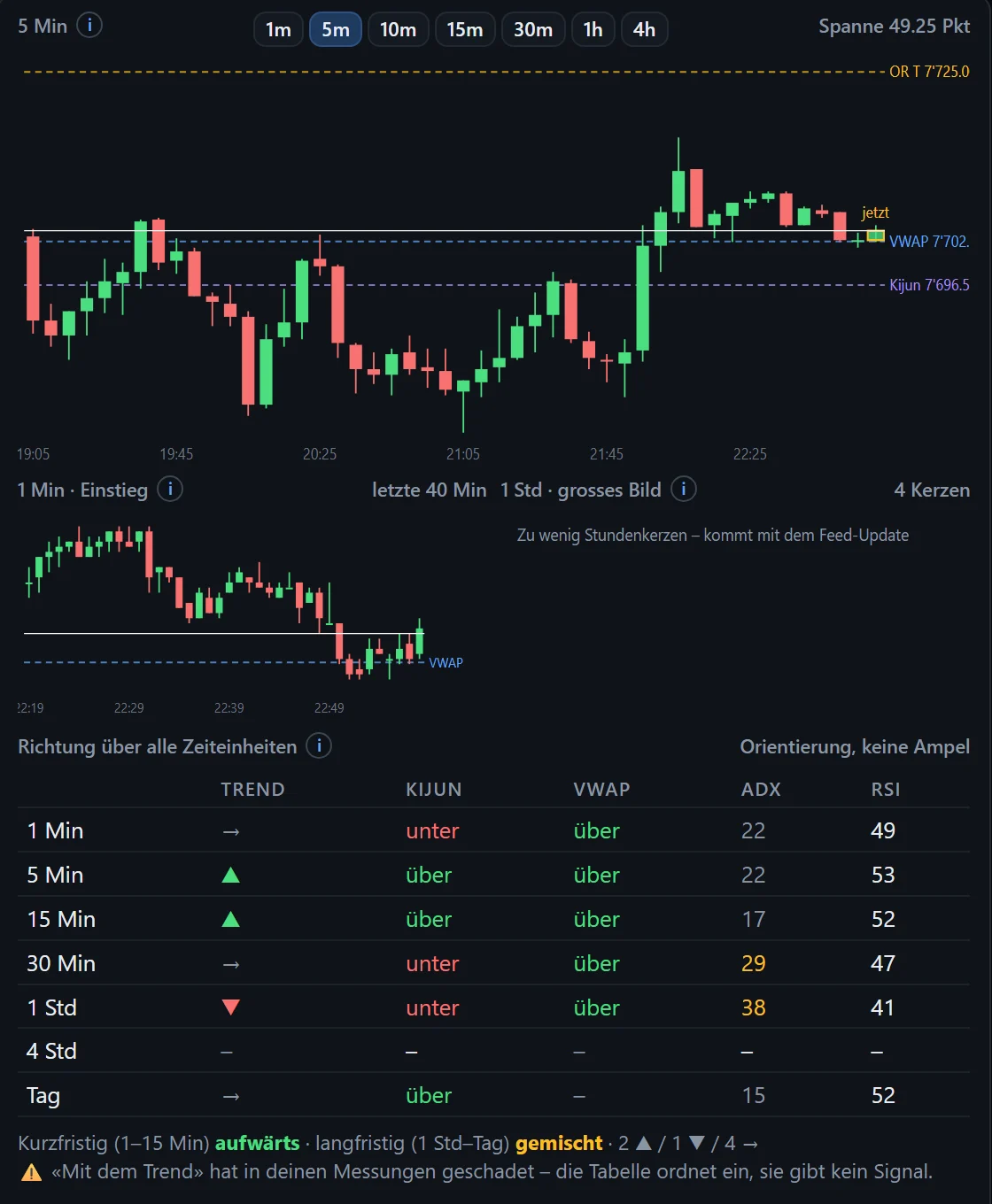
Task: Click the green 'aufwärts' word in the summary
Action: [x=258, y=1144]
